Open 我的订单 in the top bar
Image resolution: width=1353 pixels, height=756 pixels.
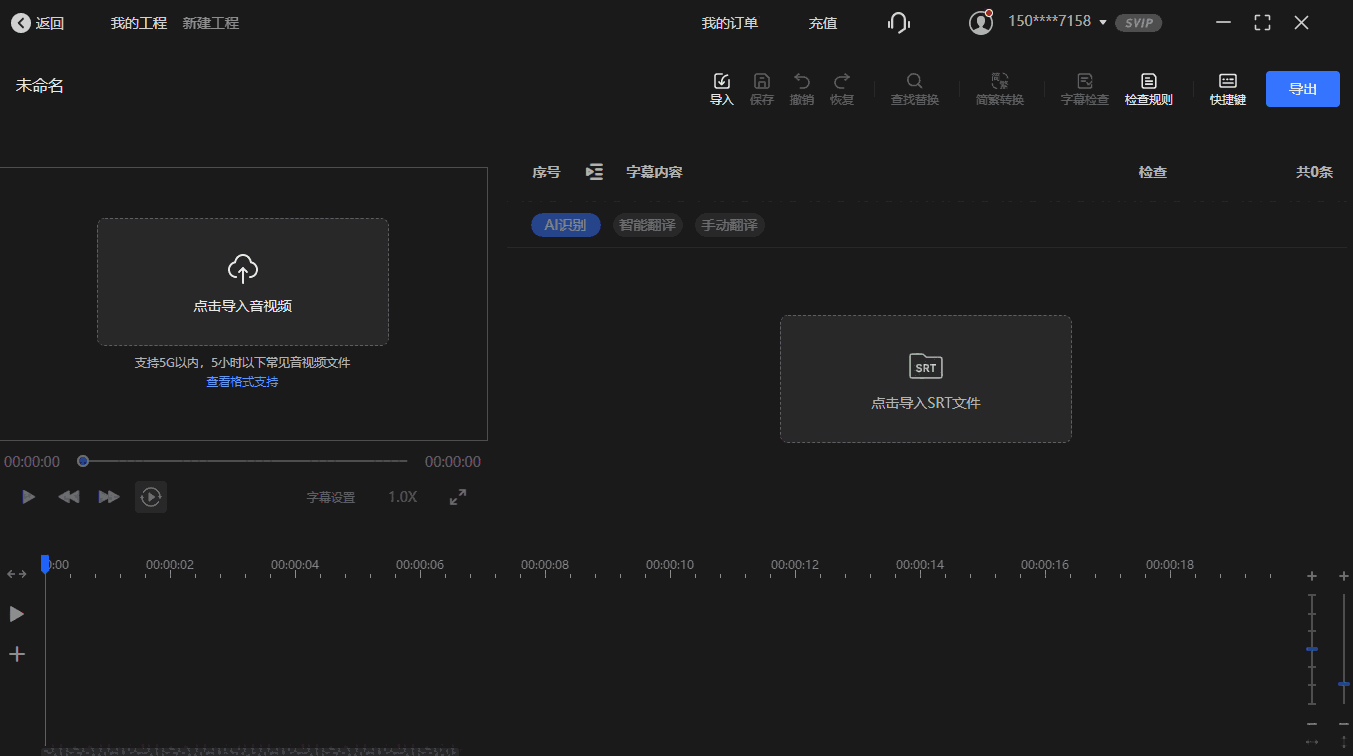click(x=730, y=23)
